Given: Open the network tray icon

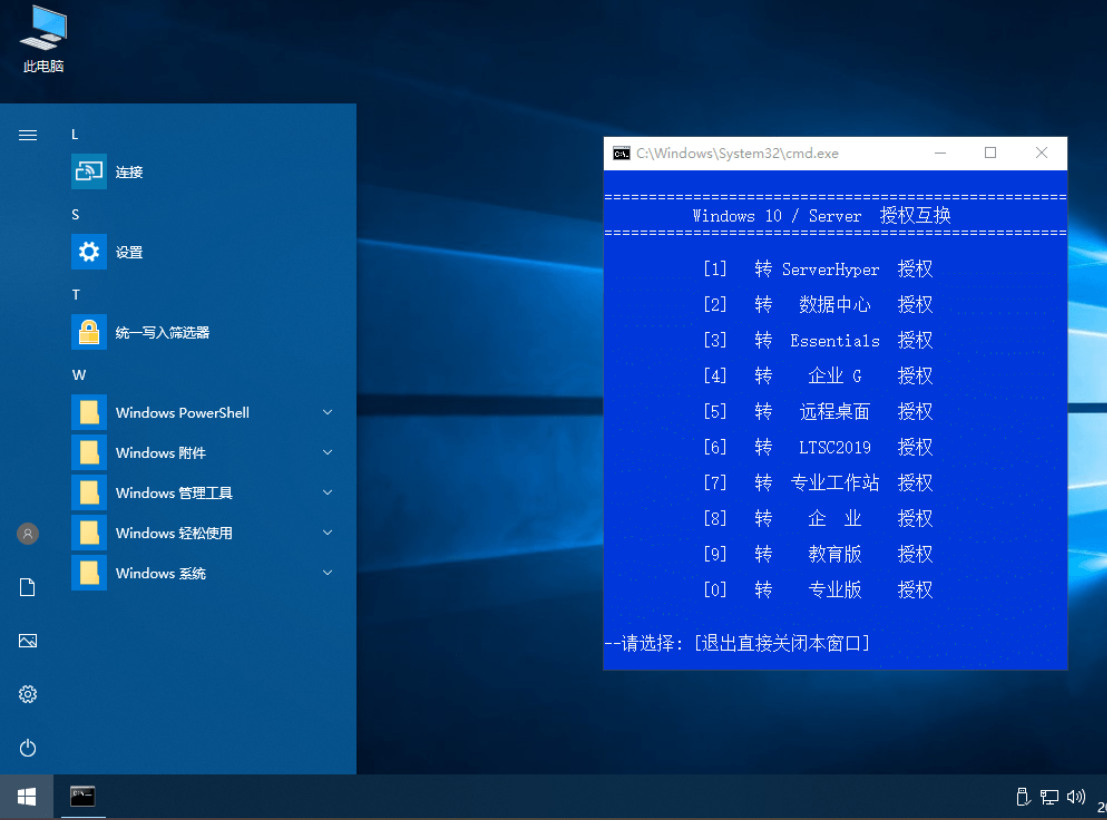Looking at the screenshot, I should 1049,797.
